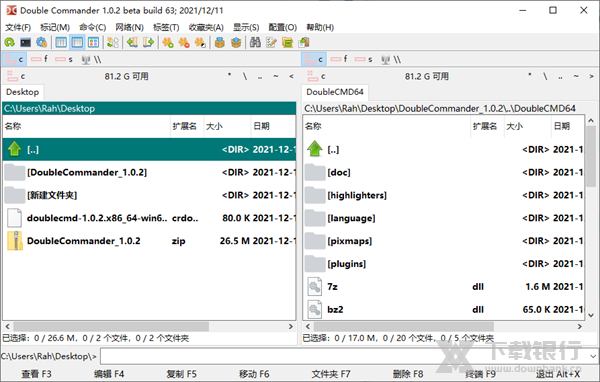Focus the command line input field
Image resolution: width=600 pixels, height=382 pixels.
coord(344,356)
